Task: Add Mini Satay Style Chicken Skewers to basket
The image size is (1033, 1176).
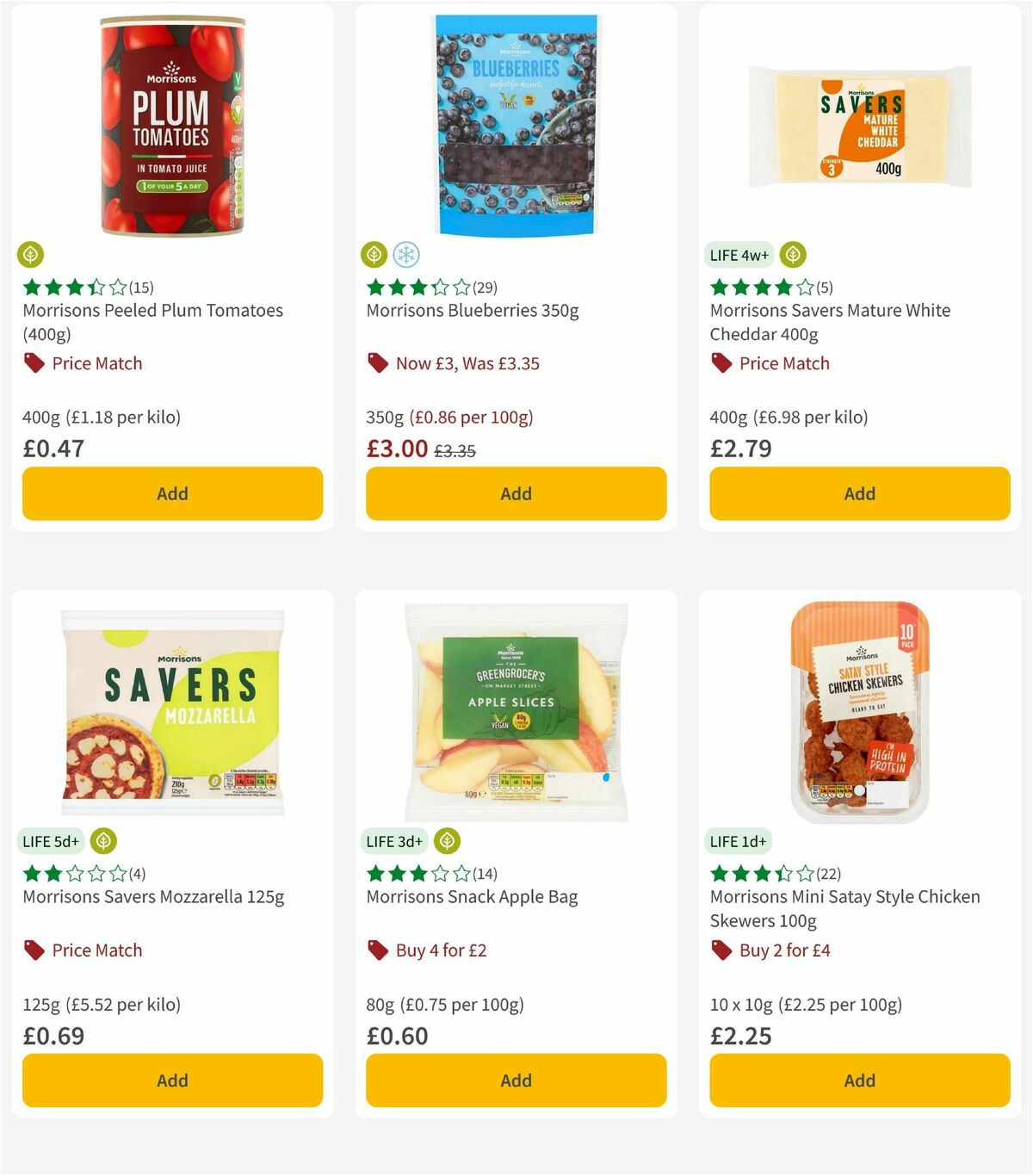Action: click(x=859, y=1080)
